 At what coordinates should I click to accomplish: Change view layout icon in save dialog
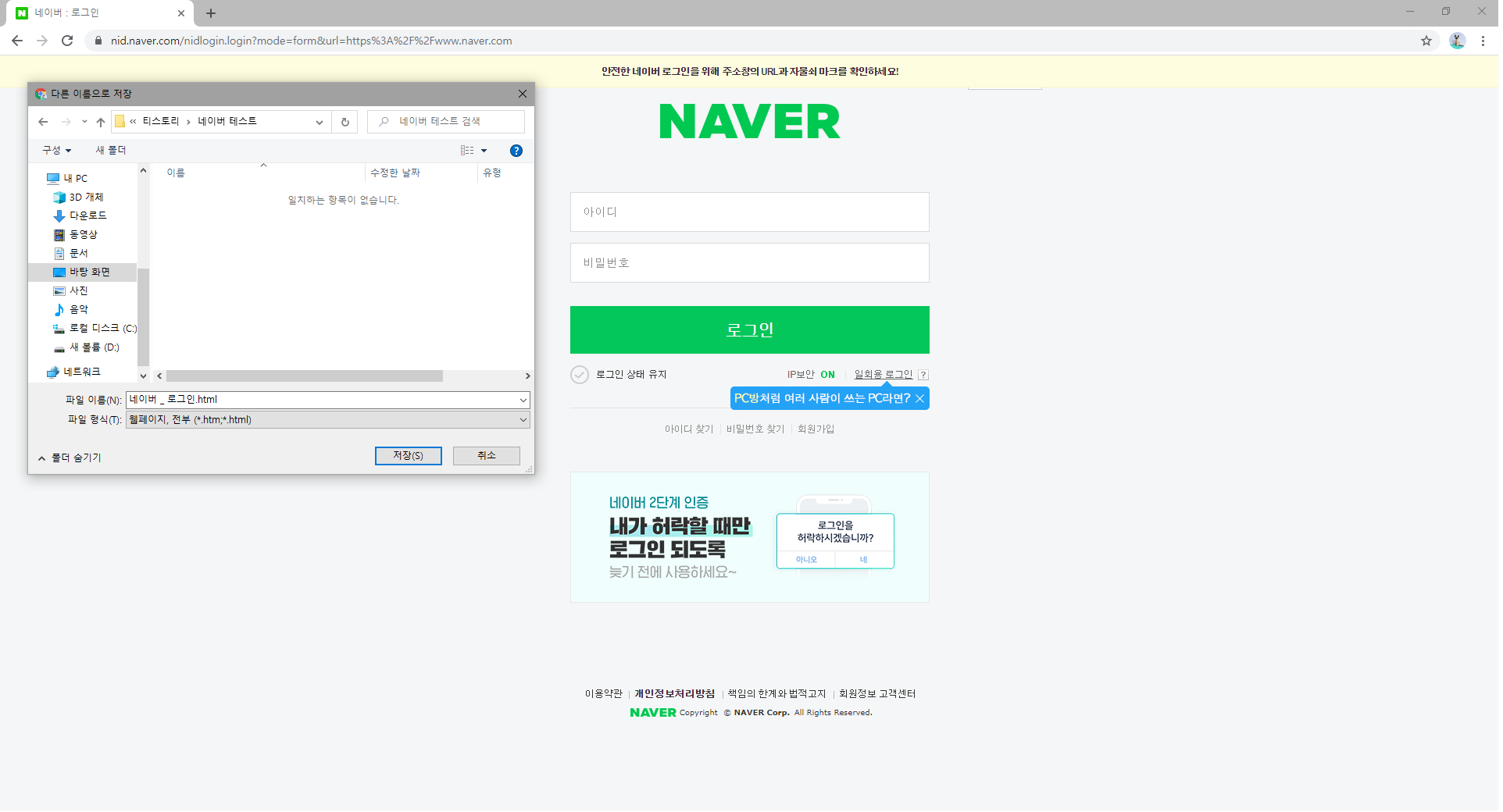point(467,151)
